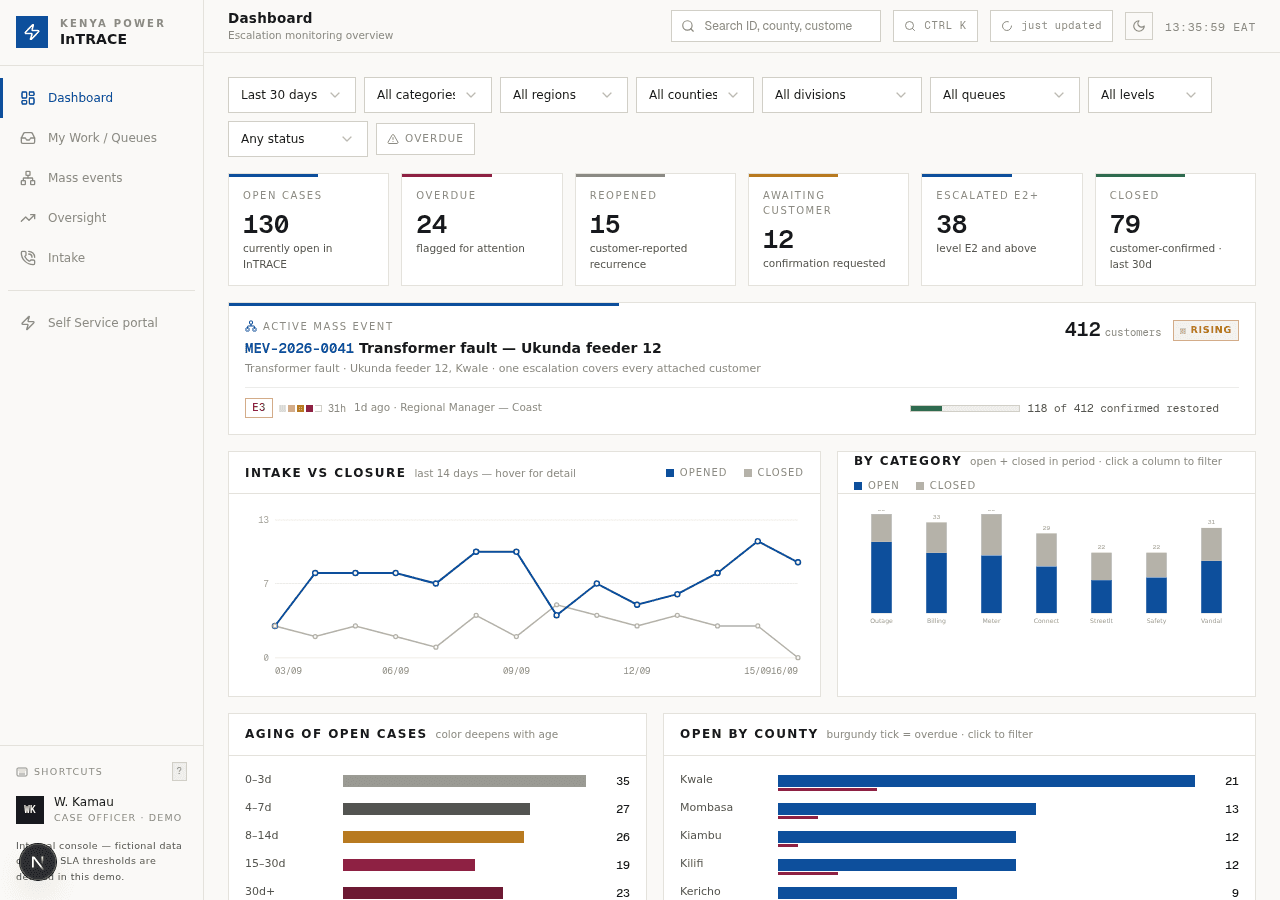The image size is (1280, 900).
Task: Click the Reopened 15 card
Action: (x=655, y=230)
